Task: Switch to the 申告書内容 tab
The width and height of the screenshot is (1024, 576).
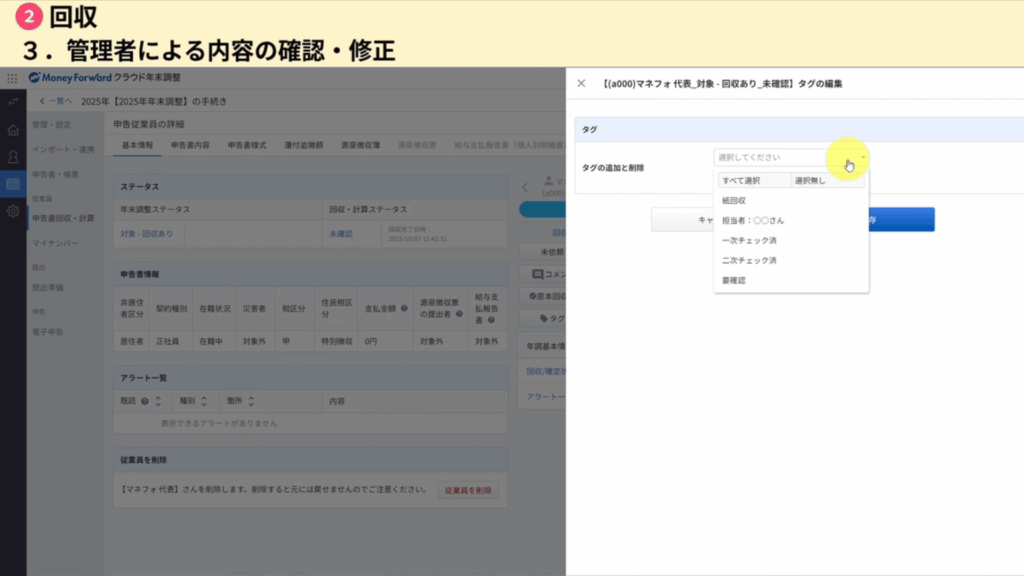Action: (x=190, y=146)
